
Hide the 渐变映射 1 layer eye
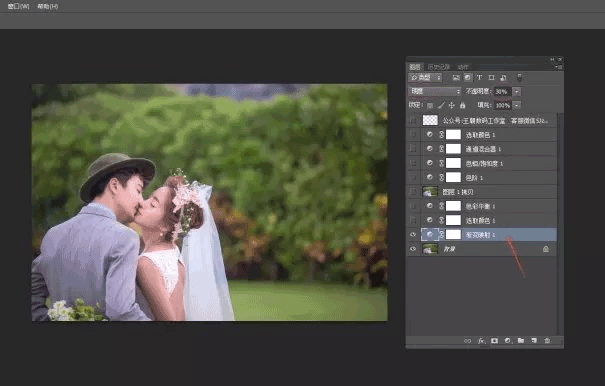413,234
